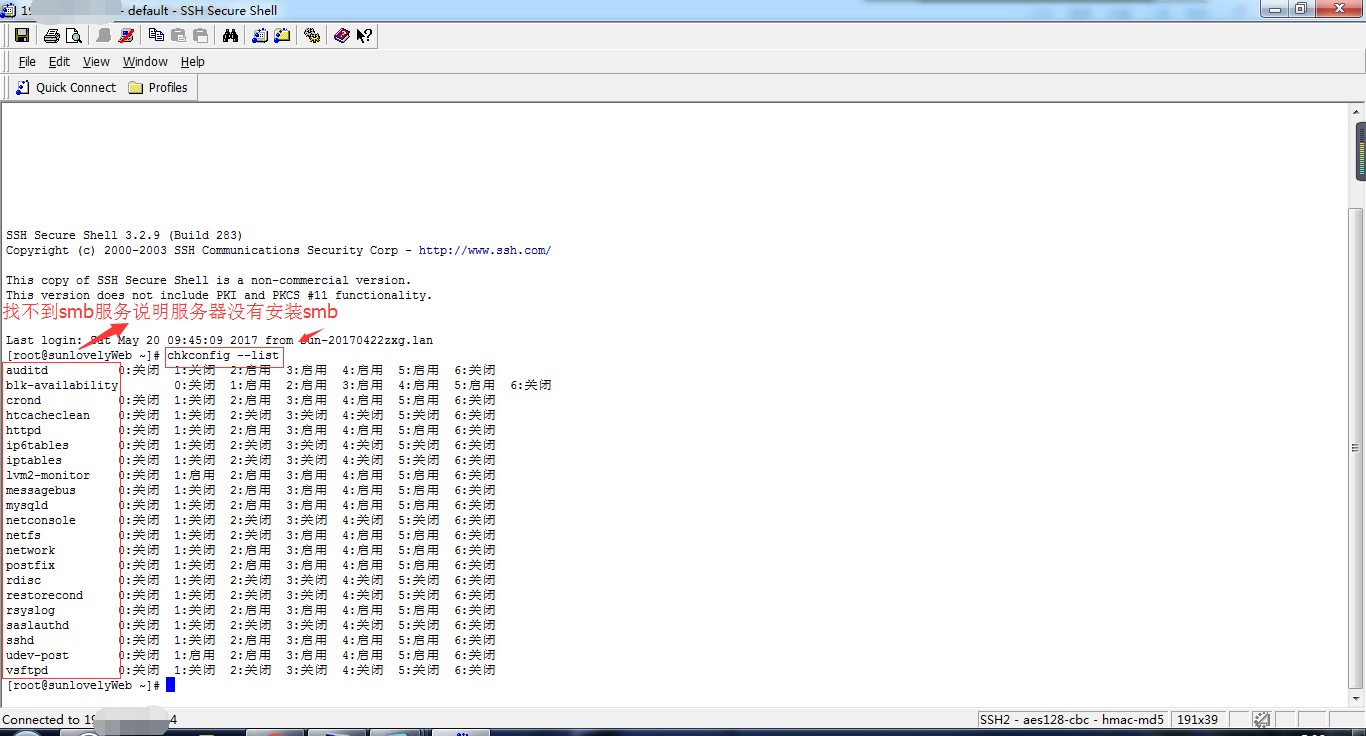The height and width of the screenshot is (736, 1366).
Task: Click the ip6tables service name
Action: [x=38, y=445]
